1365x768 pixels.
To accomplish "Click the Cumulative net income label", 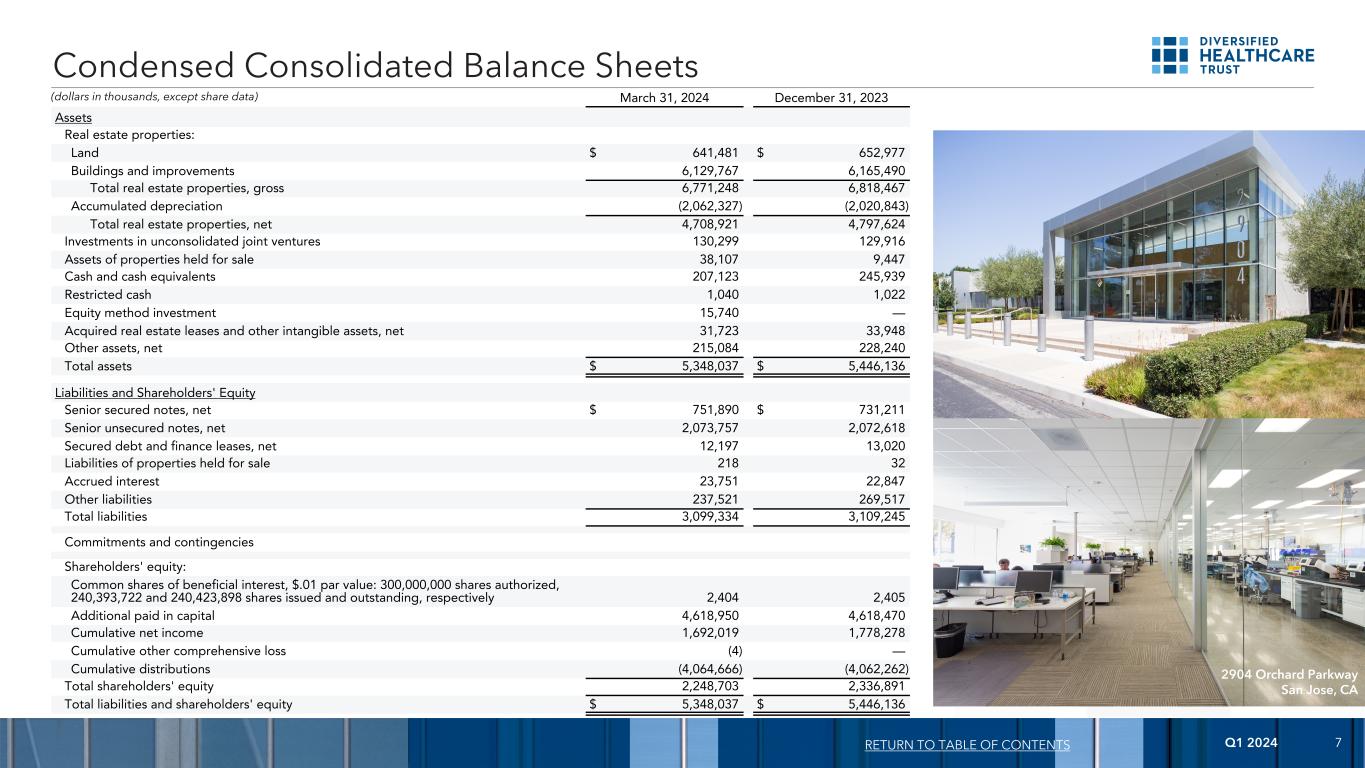I will (137, 633).
